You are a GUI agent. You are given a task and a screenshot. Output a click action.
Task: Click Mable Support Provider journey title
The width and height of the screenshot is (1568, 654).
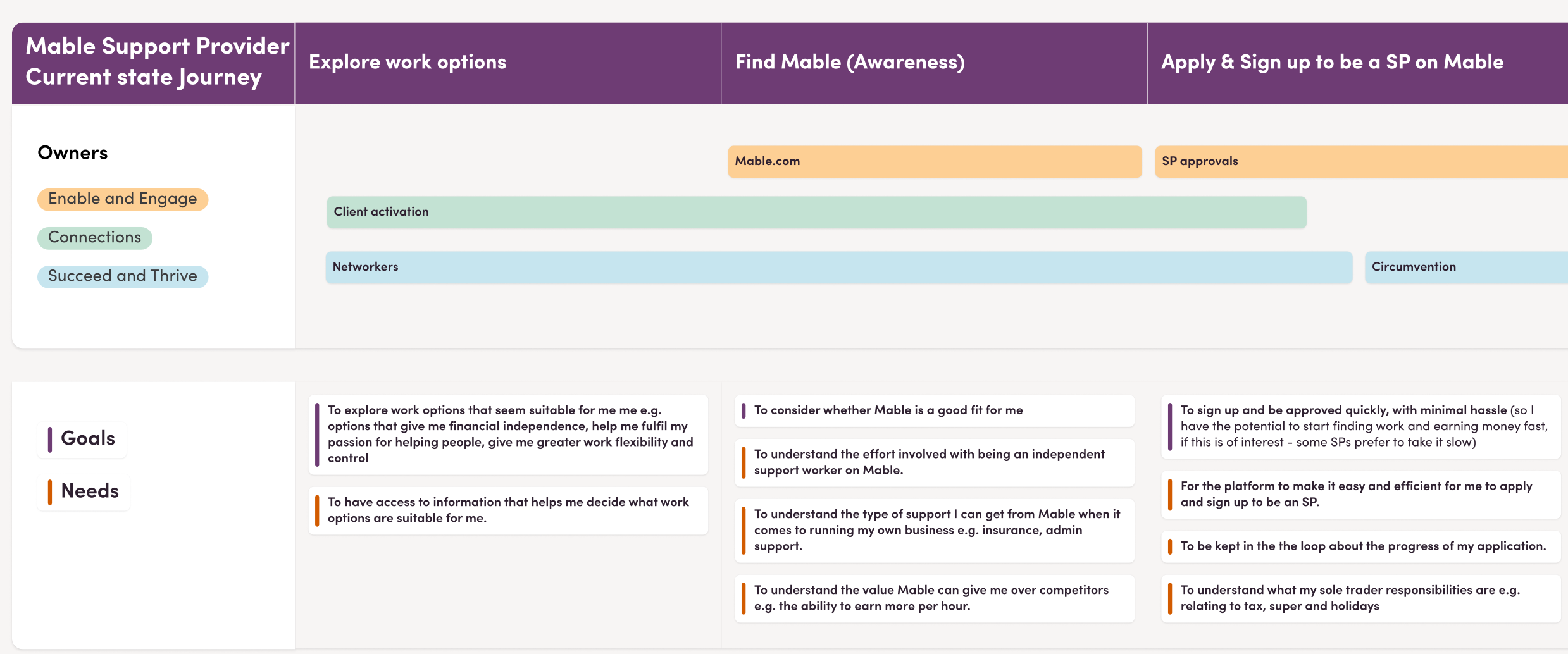coord(157,62)
